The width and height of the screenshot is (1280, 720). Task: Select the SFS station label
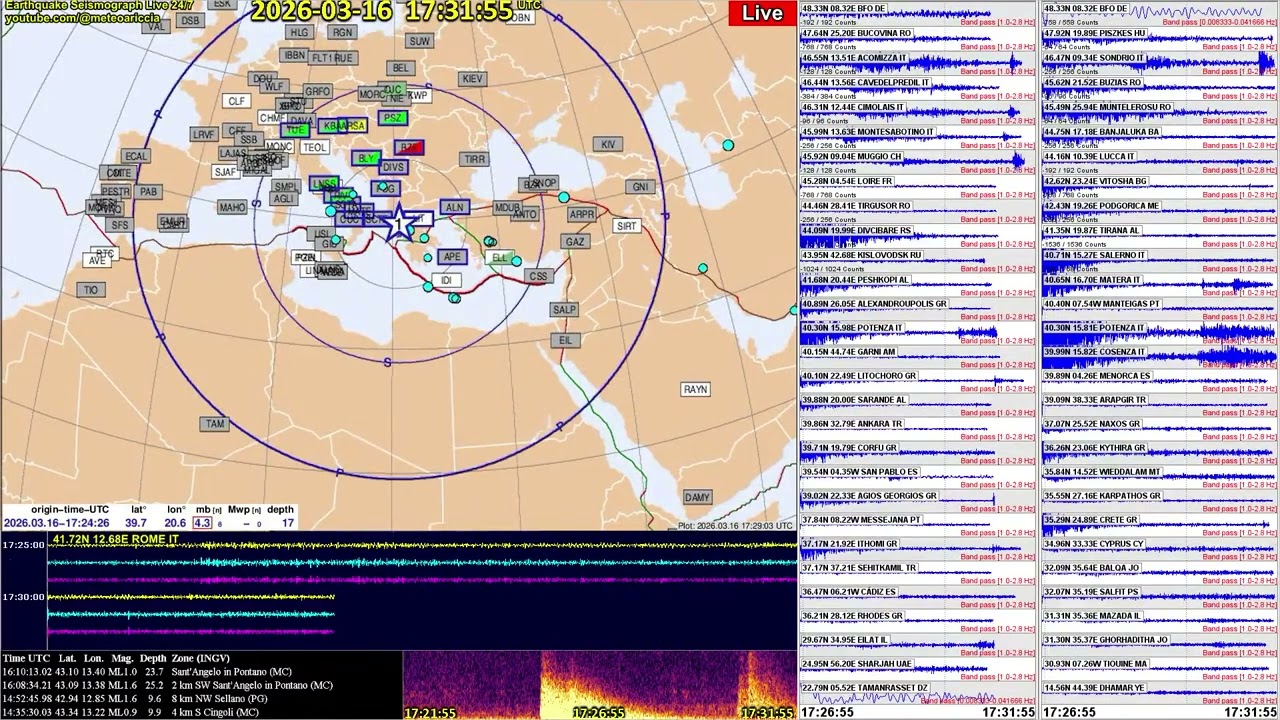(121, 225)
